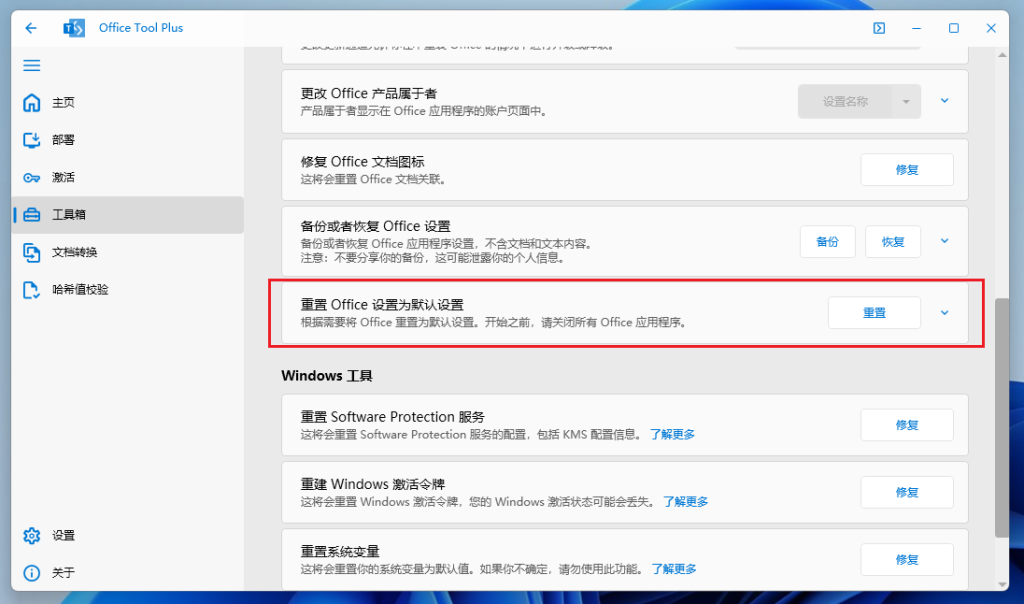The width and height of the screenshot is (1024, 604).
Task: Open 关于 about page
Action: 127,573
